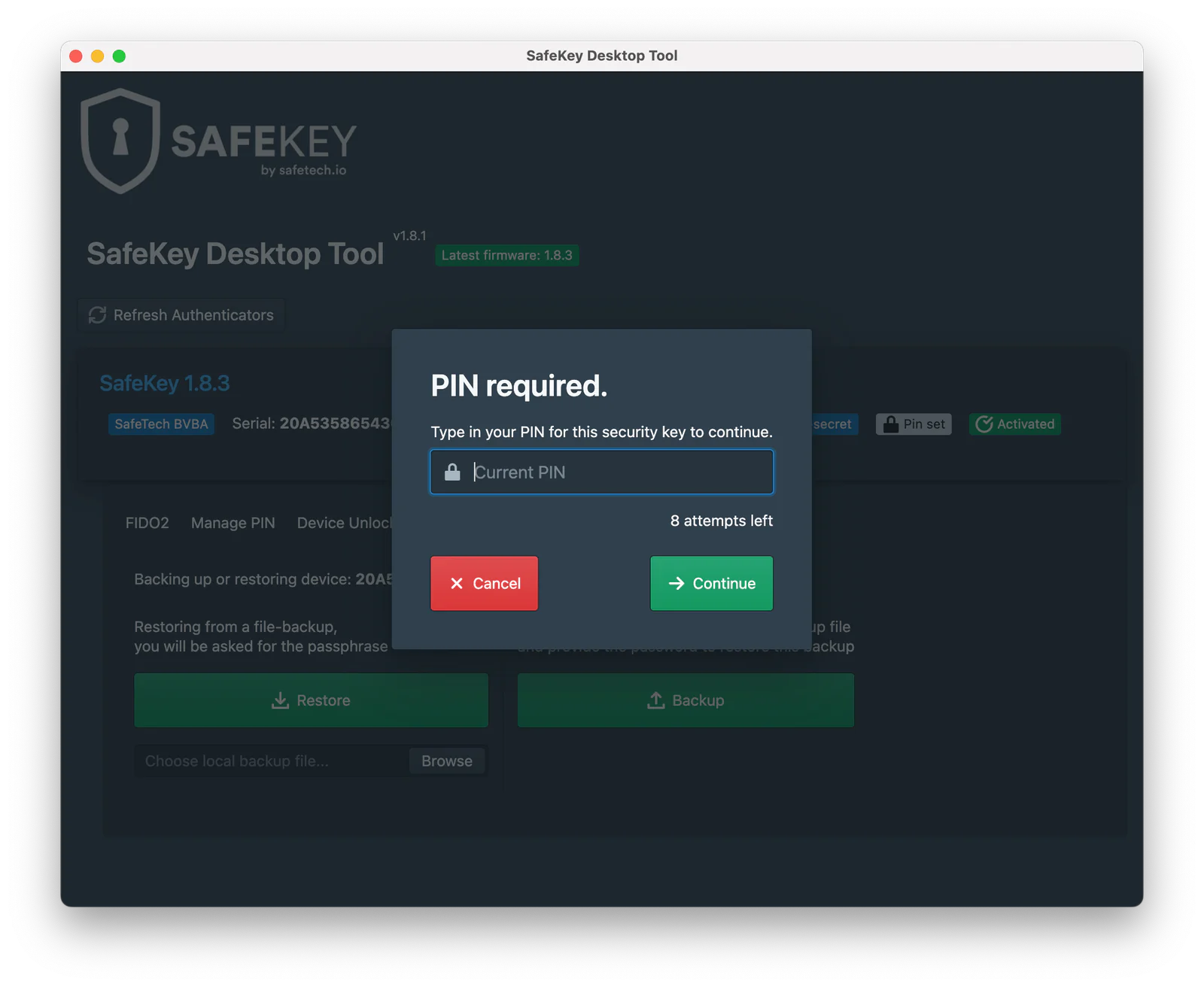Click the Restore button
The width and height of the screenshot is (1204, 987).
click(x=311, y=700)
